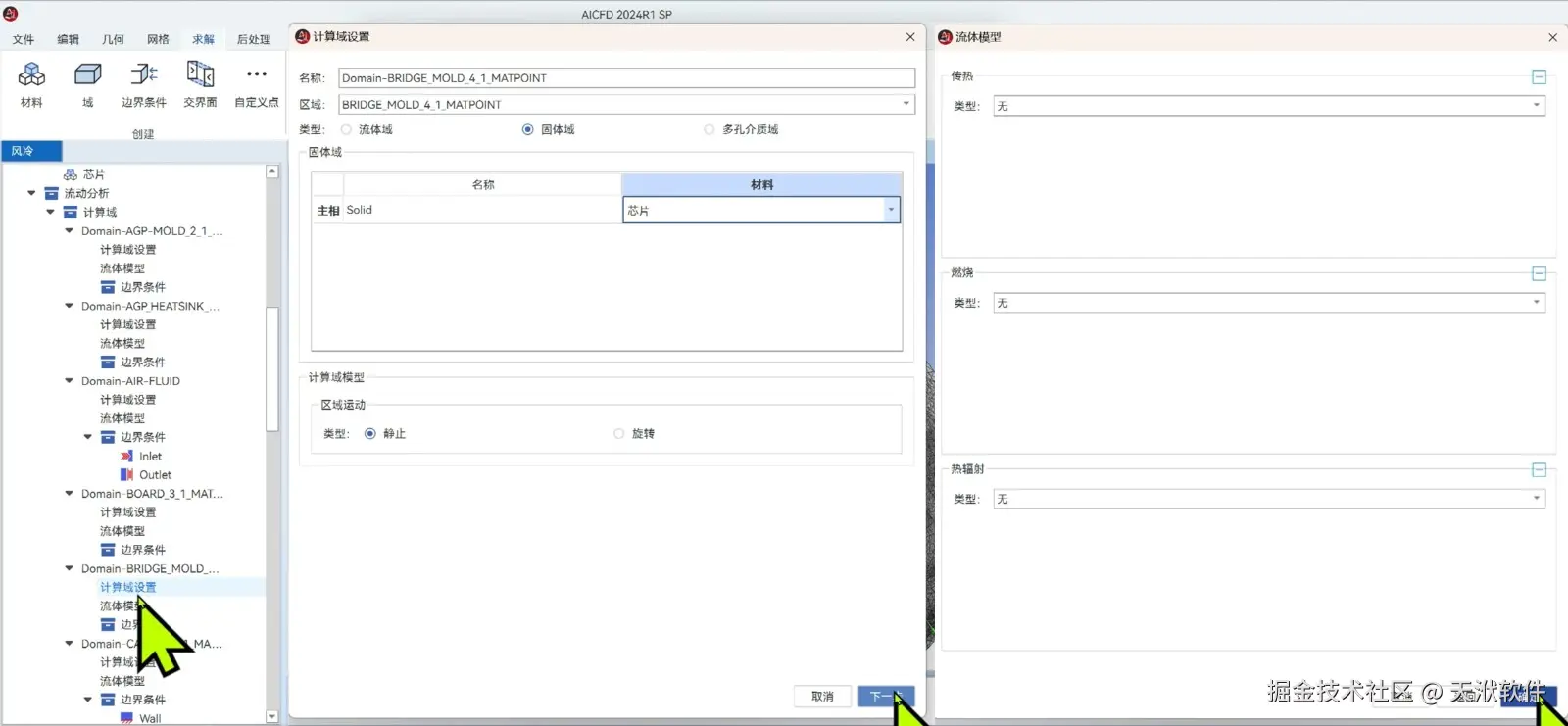
Task: Collapse Domain-AGP-MOLD_2_1 tree node
Action: click(x=70, y=231)
